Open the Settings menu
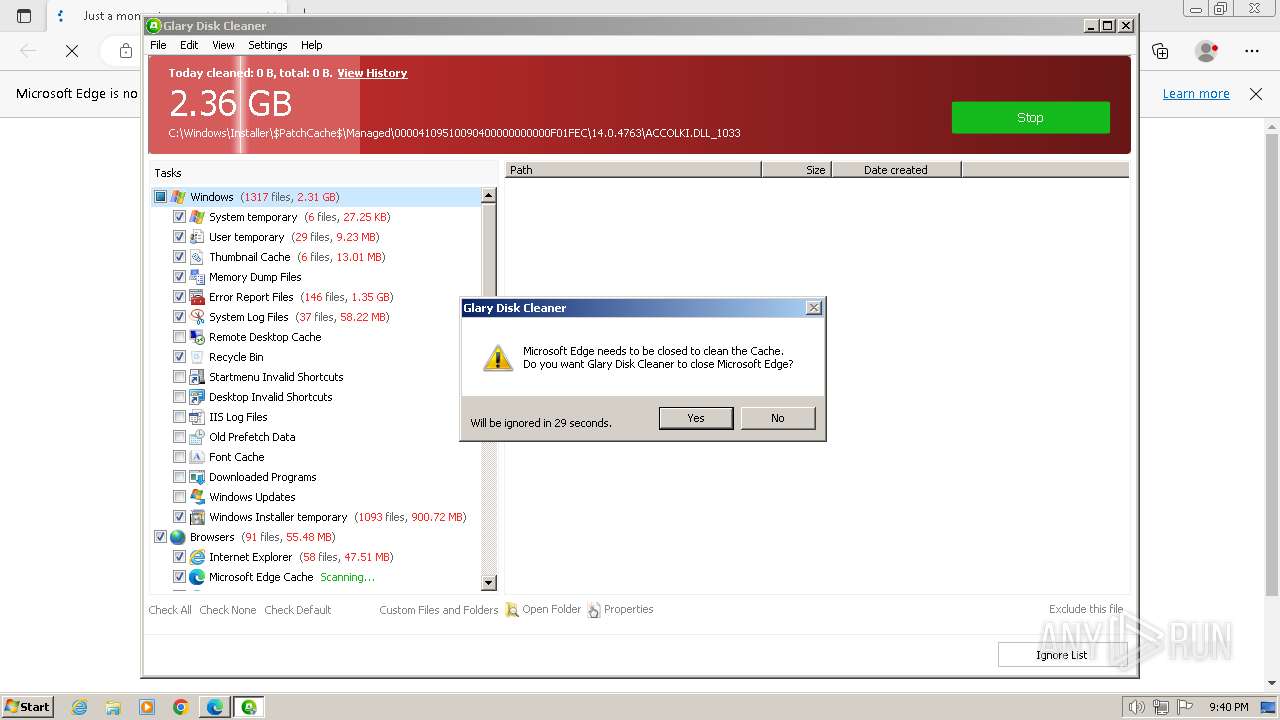Image resolution: width=1280 pixels, height=720 pixels. tap(268, 45)
